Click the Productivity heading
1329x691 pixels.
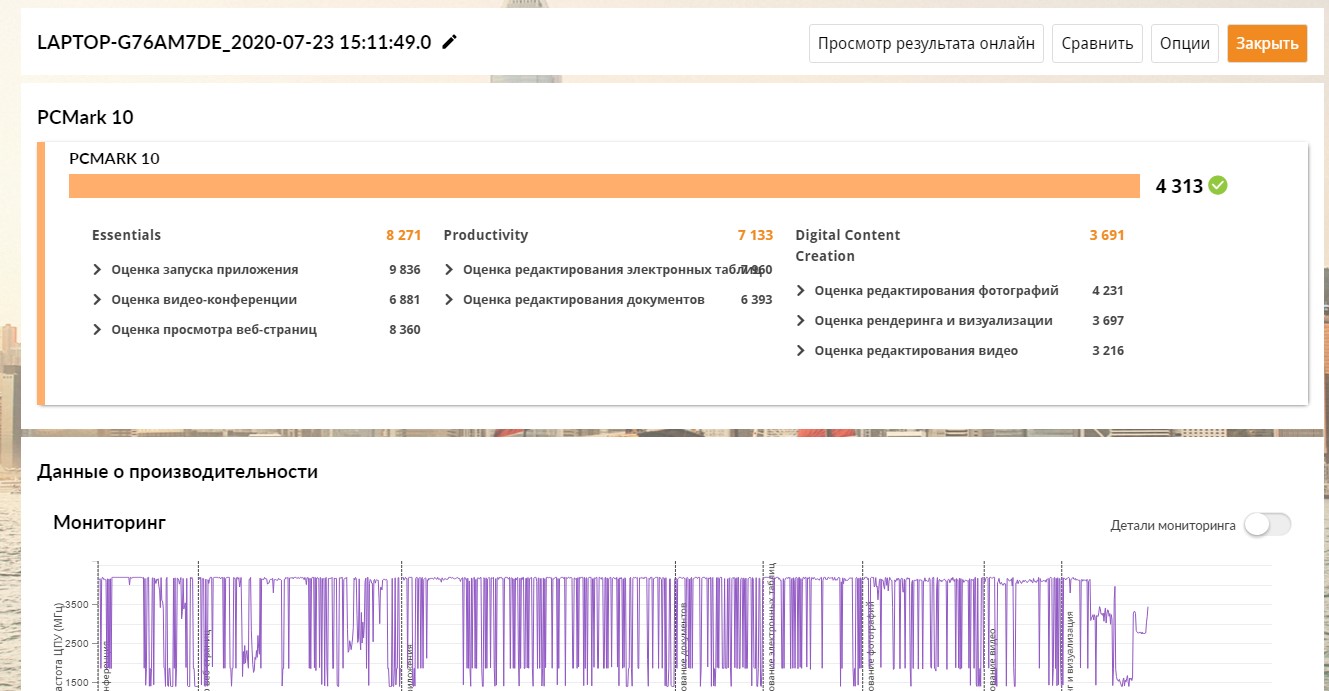pos(485,236)
